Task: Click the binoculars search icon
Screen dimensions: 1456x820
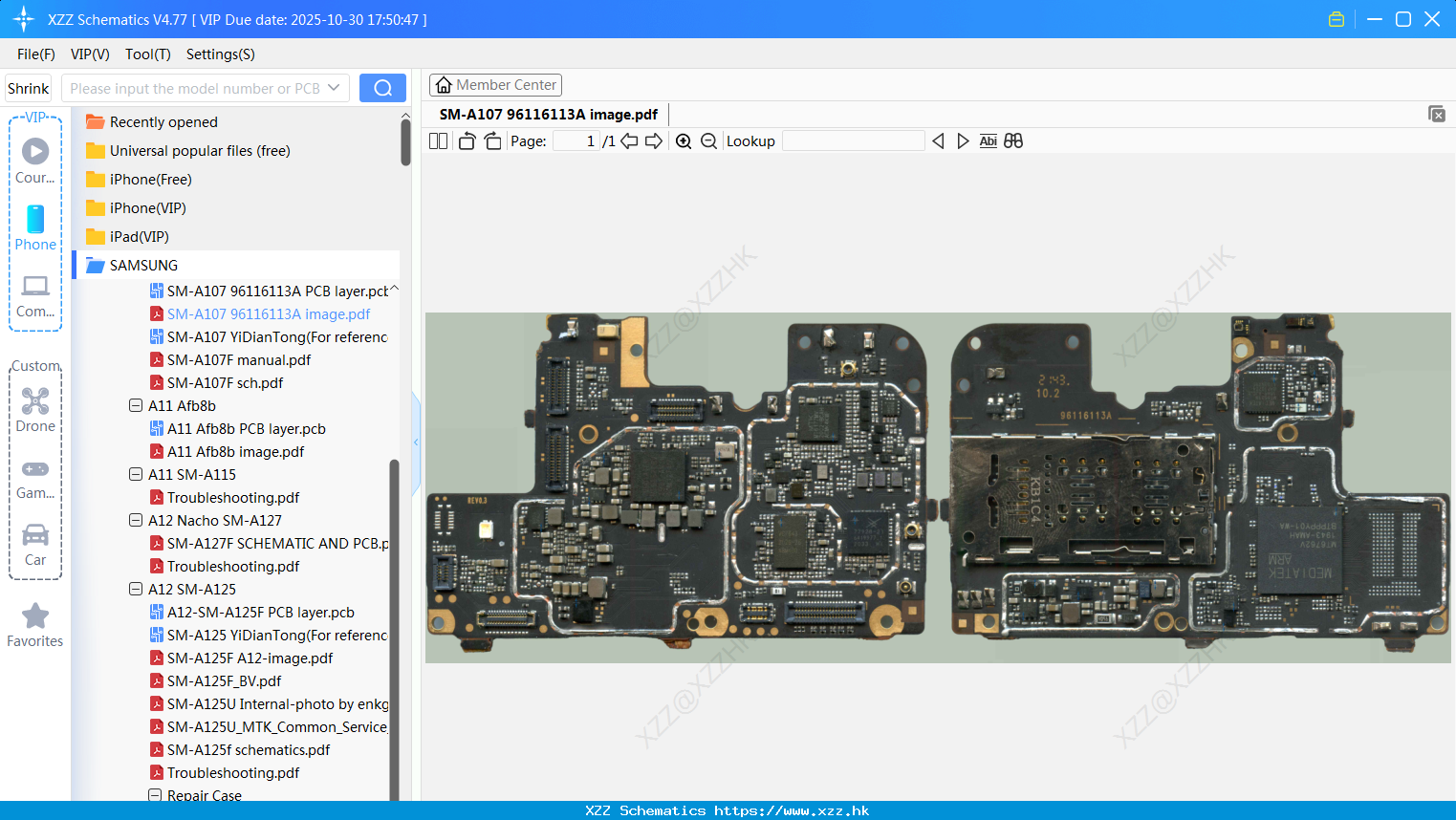Action: [1013, 141]
